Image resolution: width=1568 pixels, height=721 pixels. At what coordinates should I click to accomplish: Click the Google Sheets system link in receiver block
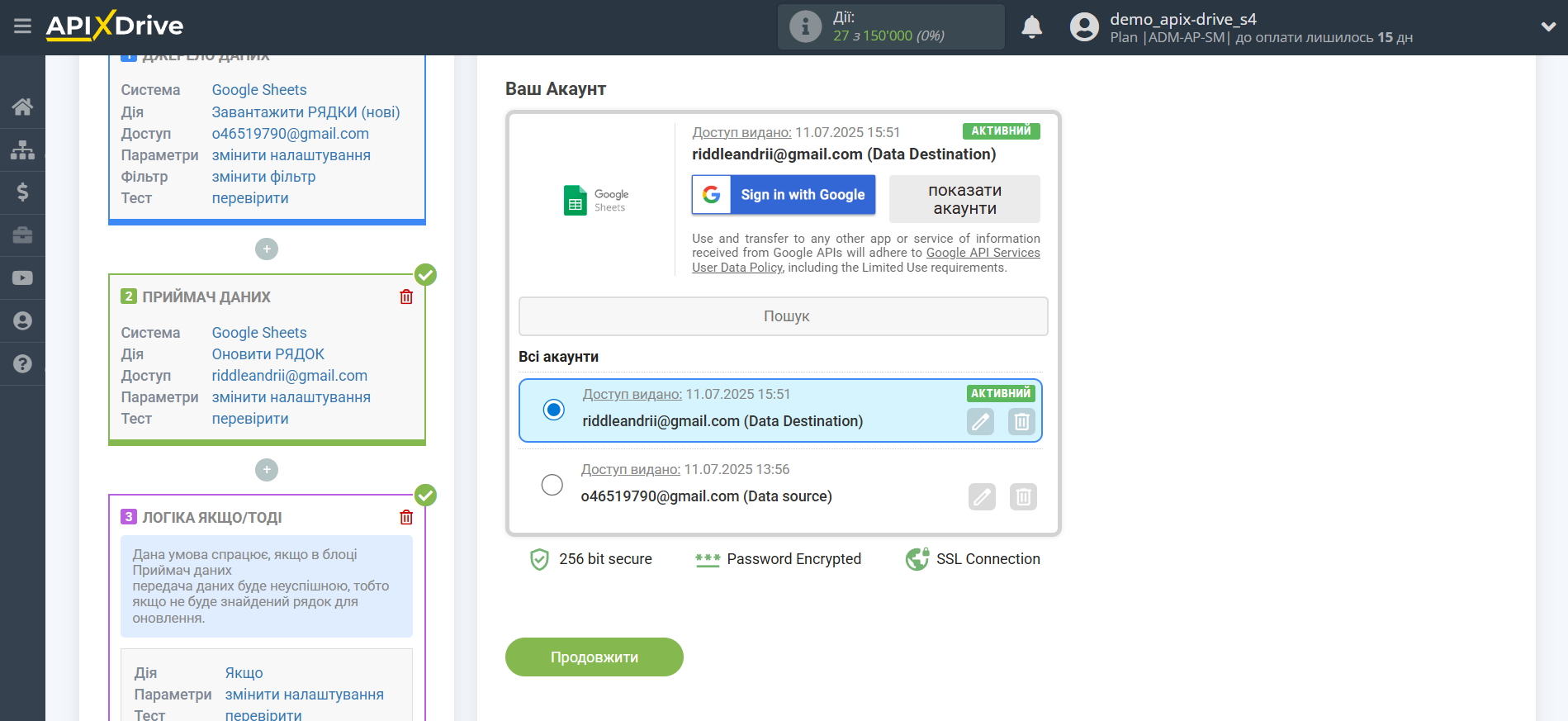point(259,333)
